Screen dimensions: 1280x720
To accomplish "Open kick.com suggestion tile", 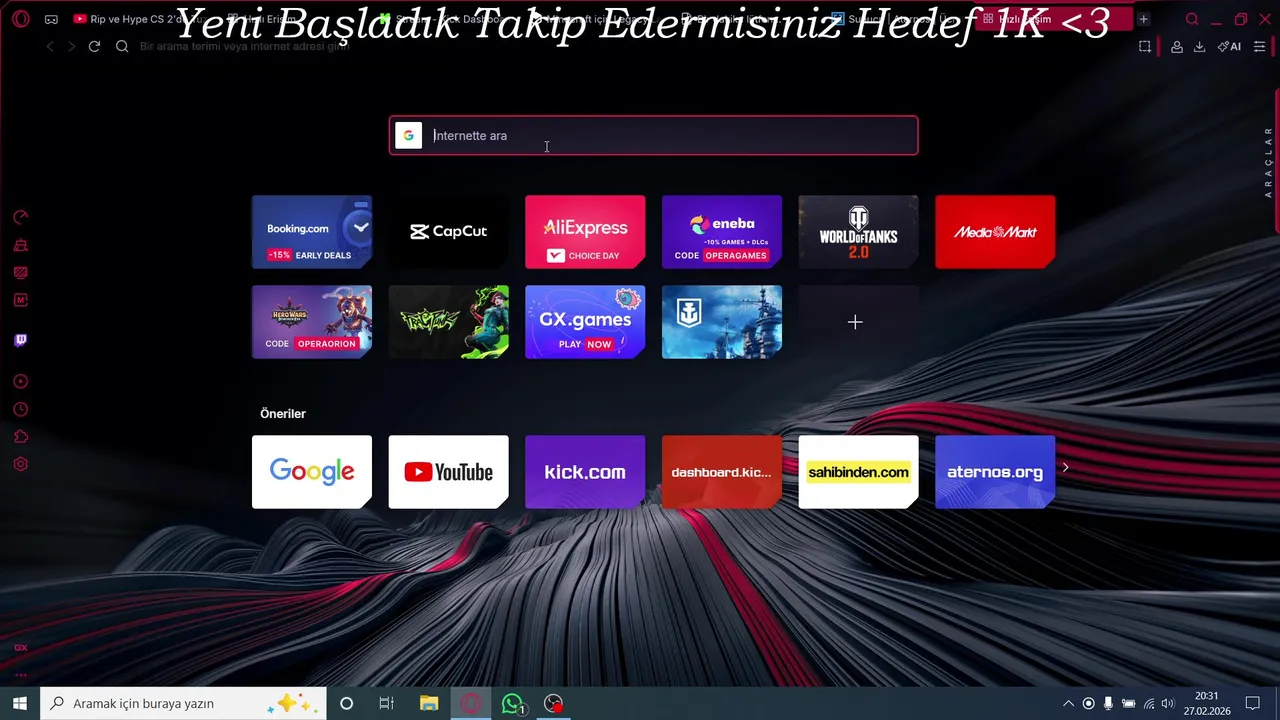I will pos(585,471).
